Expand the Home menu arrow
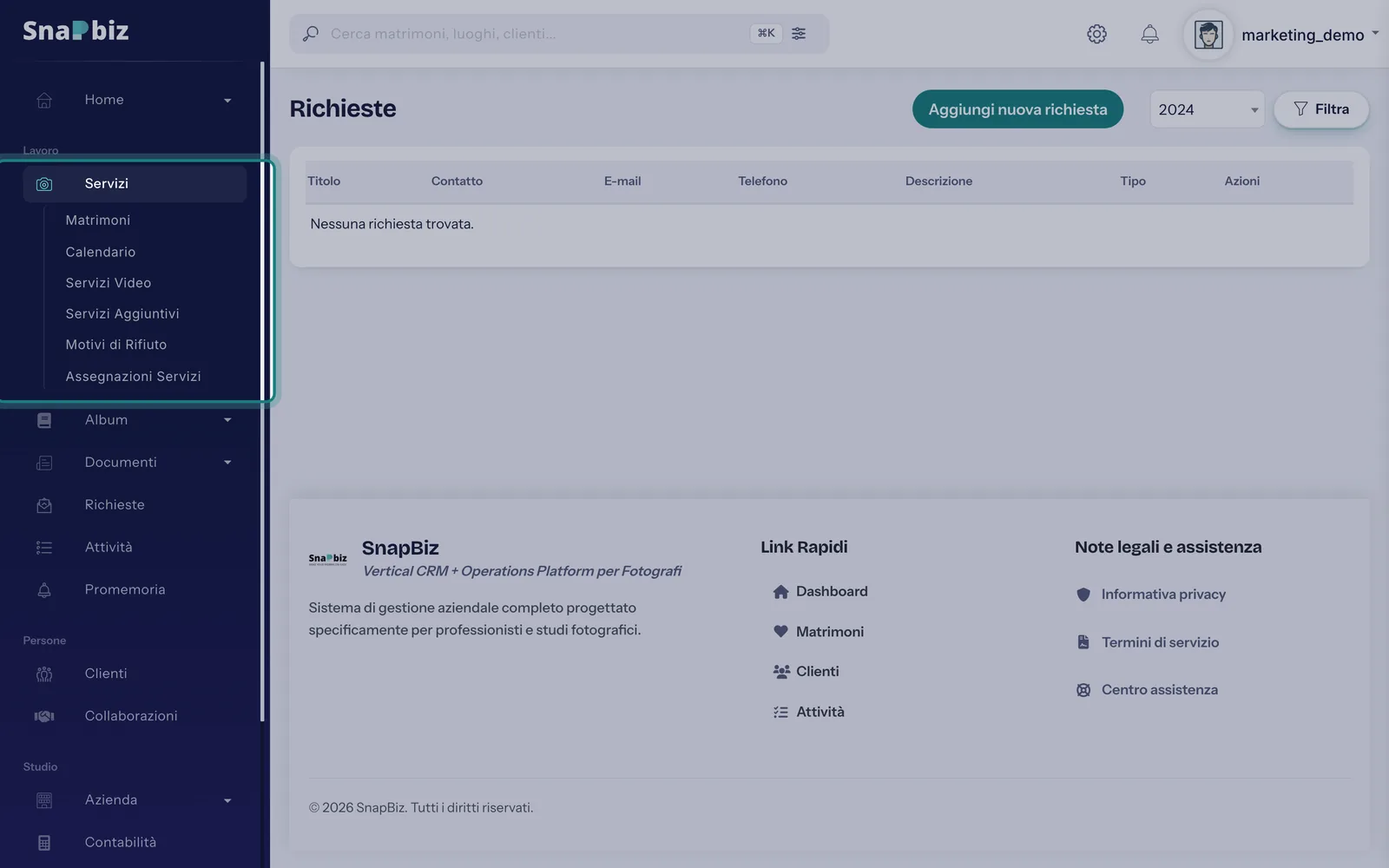 (x=227, y=101)
